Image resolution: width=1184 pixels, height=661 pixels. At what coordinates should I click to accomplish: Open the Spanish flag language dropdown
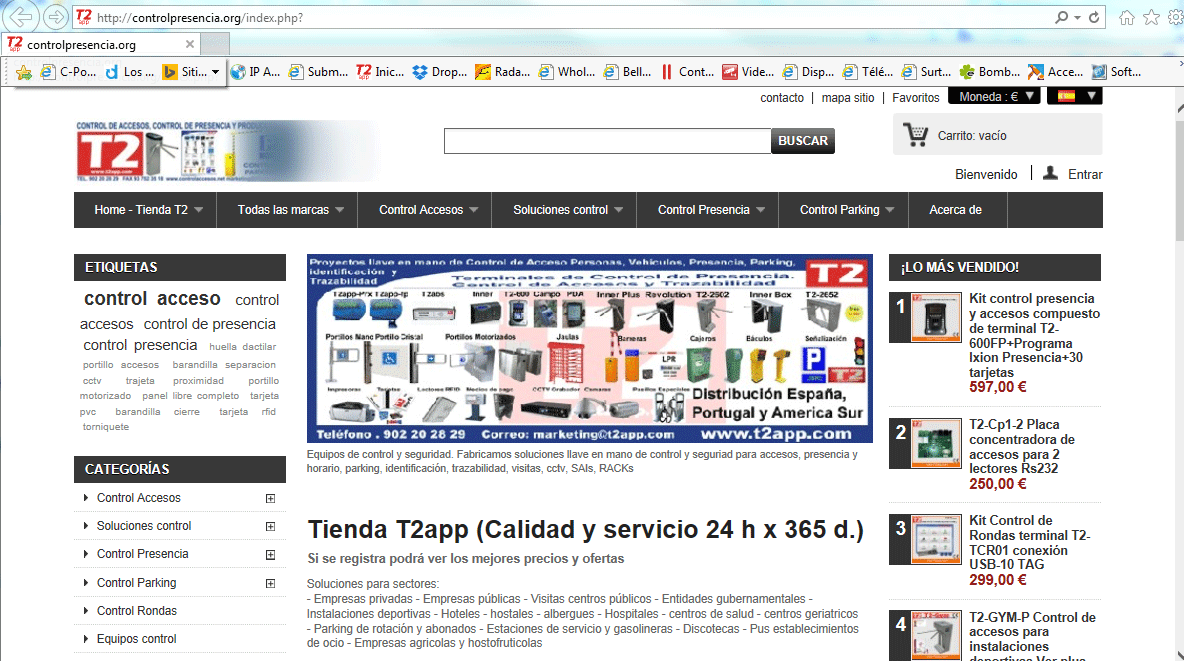point(1075,96)
